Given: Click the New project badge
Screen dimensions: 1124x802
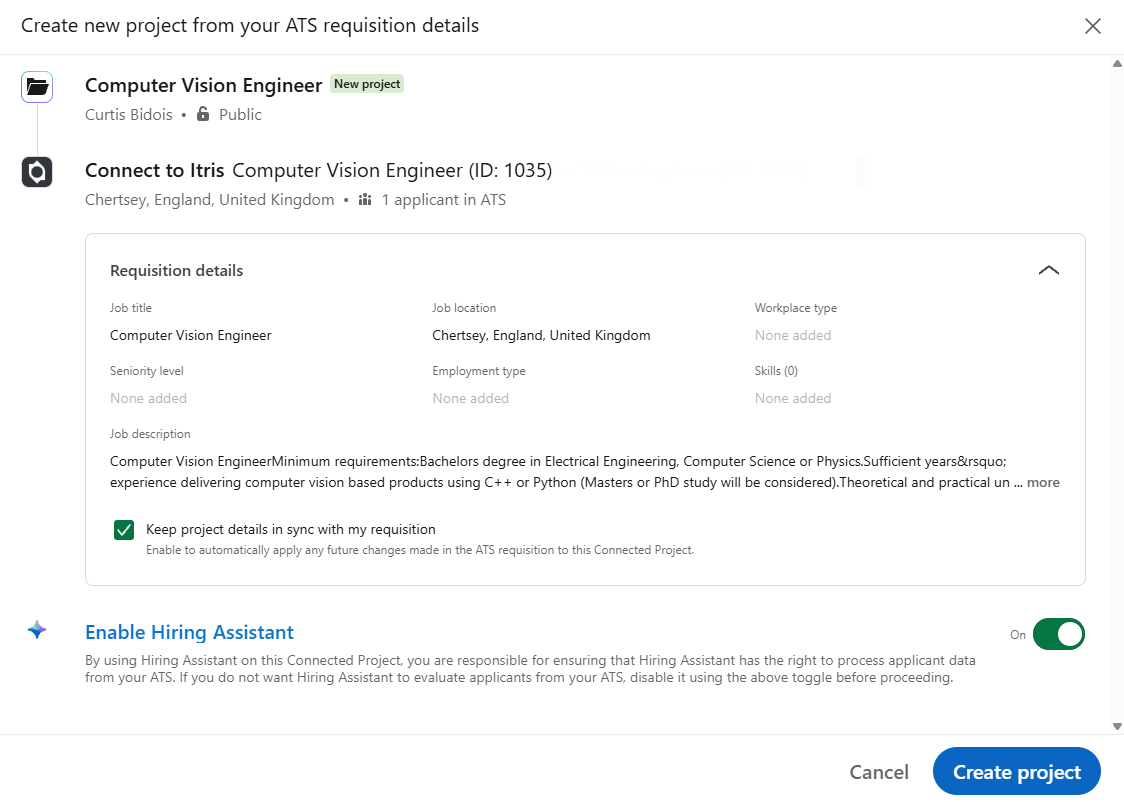Looking at the screenshot, I should [367, 84].
